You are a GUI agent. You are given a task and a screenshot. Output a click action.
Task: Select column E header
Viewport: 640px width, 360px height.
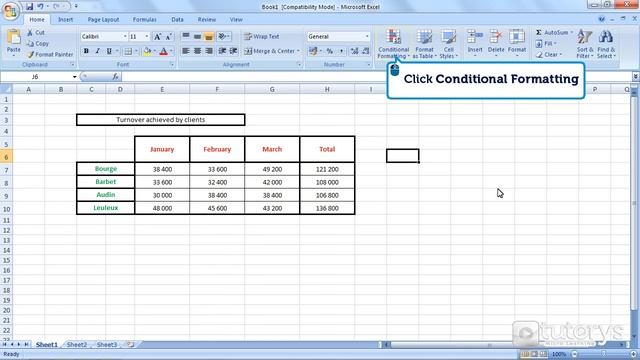pos(162,89)
